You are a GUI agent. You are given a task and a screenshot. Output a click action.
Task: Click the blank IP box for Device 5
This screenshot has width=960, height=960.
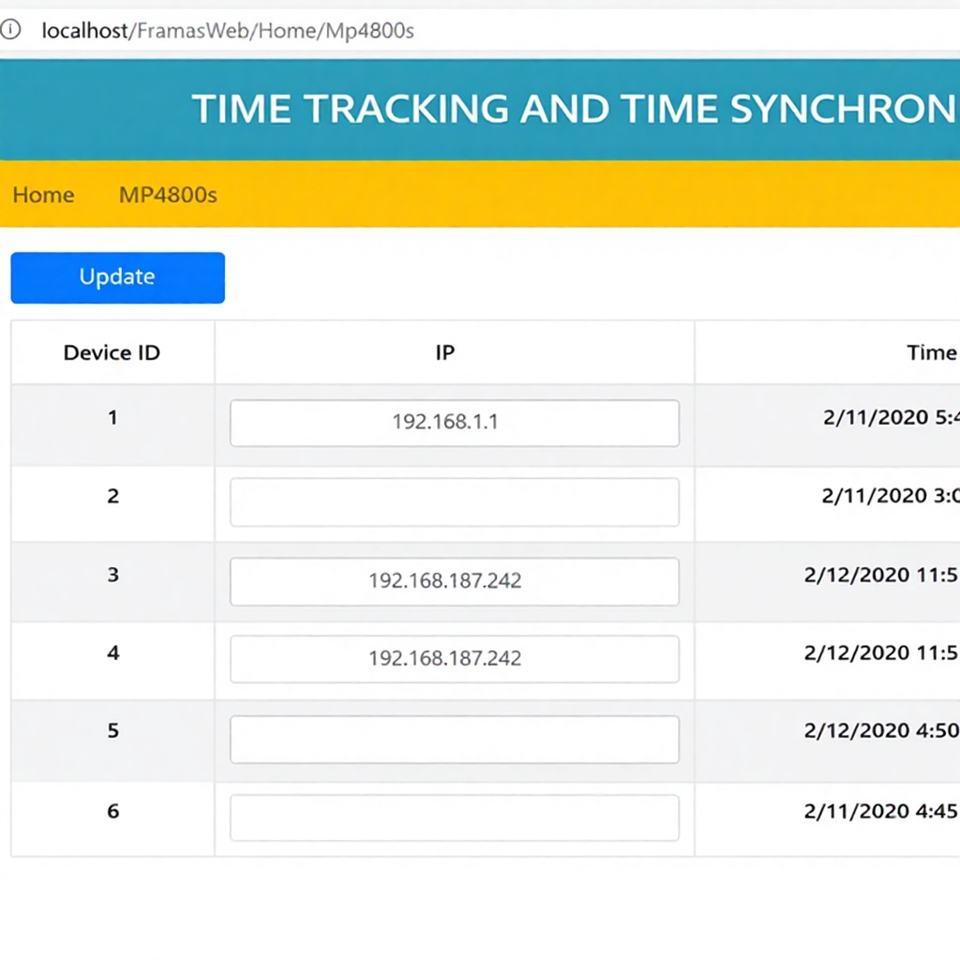click(x=454, y=739)
